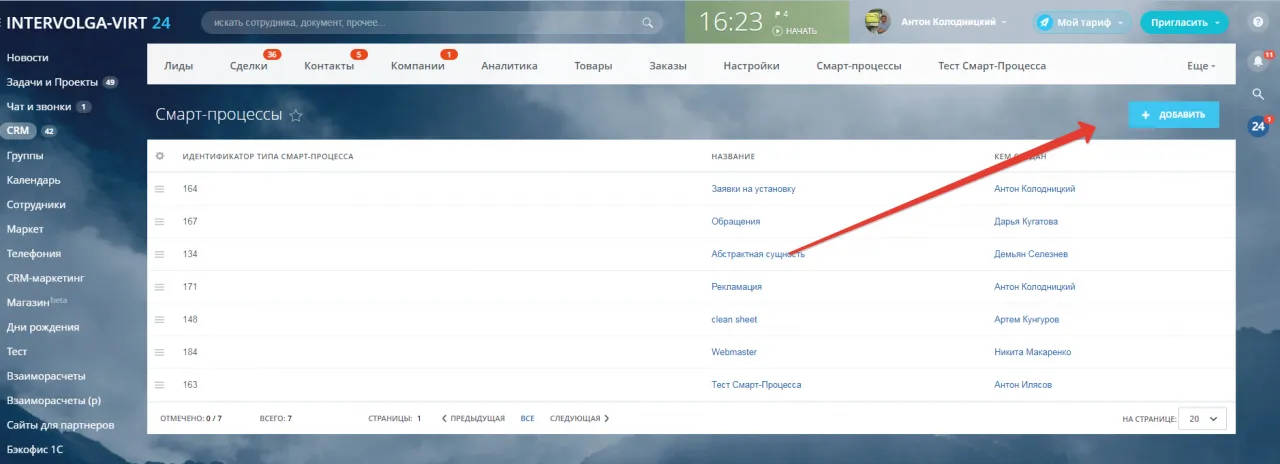Start workday with НАЧАТЬ button

point(795,31)
